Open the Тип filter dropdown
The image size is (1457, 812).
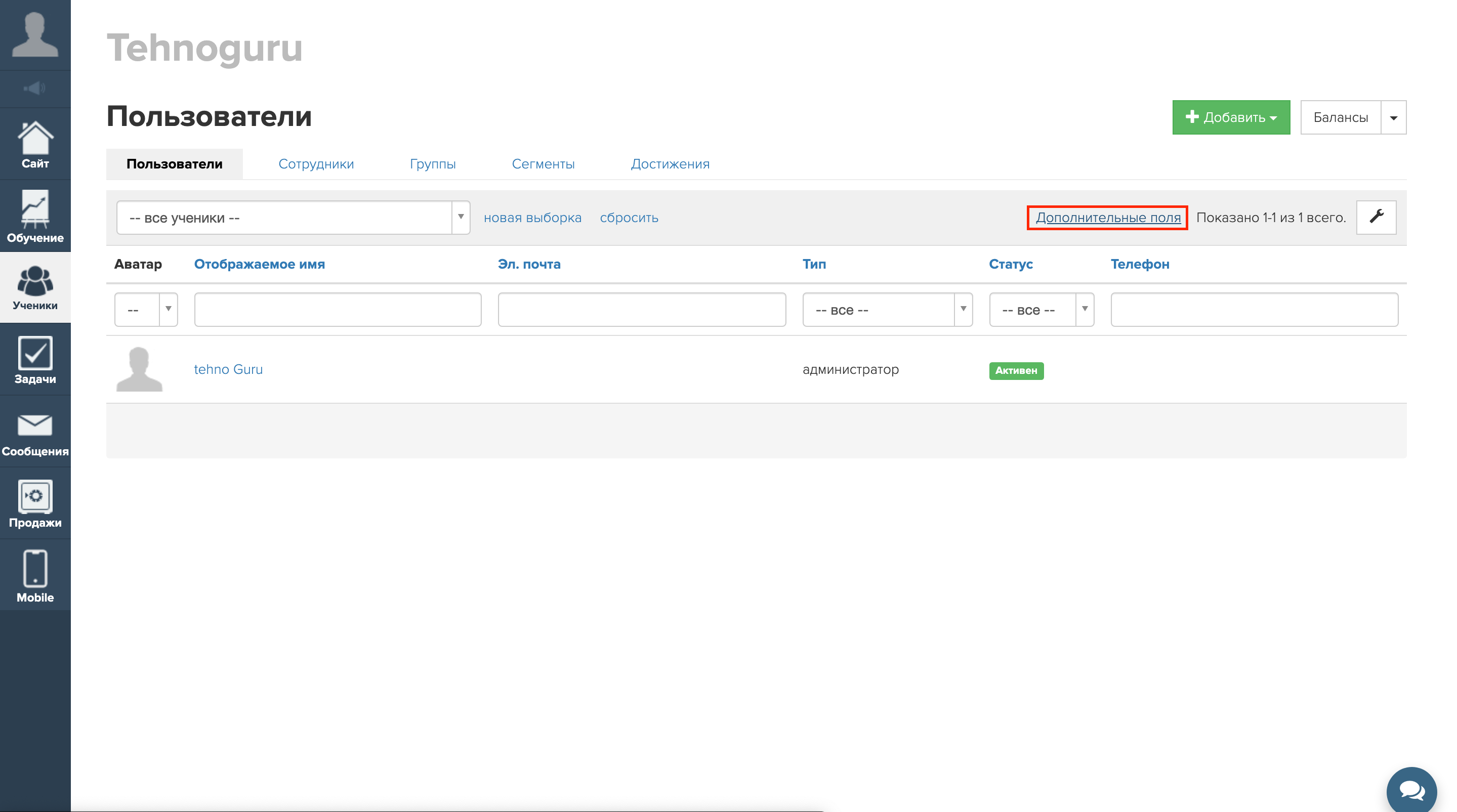tap(888, 310)
